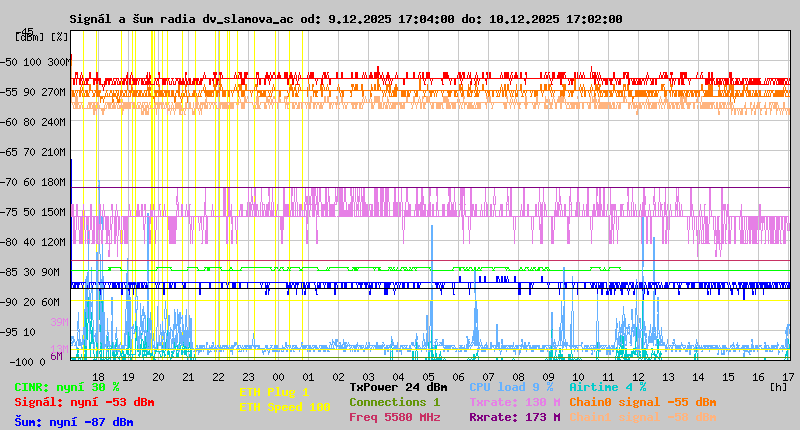Screen dimensions: 800x430
Task: Click the [dBm] [%] axis units header
Action: tap(42, 37)
